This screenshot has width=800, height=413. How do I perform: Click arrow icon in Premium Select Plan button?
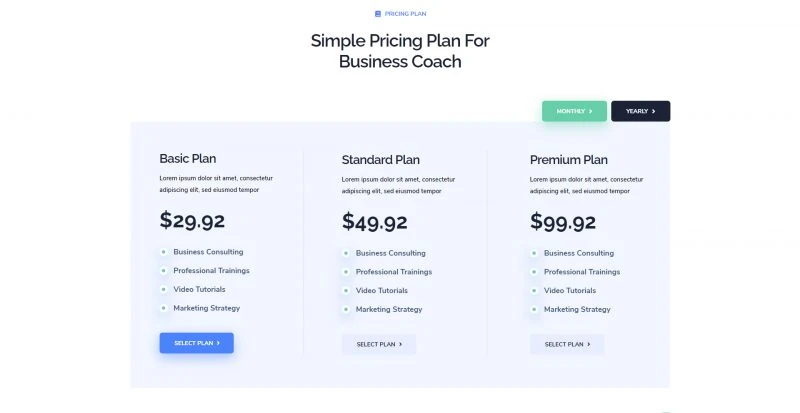pyautogui.click(x=589, y=345)
